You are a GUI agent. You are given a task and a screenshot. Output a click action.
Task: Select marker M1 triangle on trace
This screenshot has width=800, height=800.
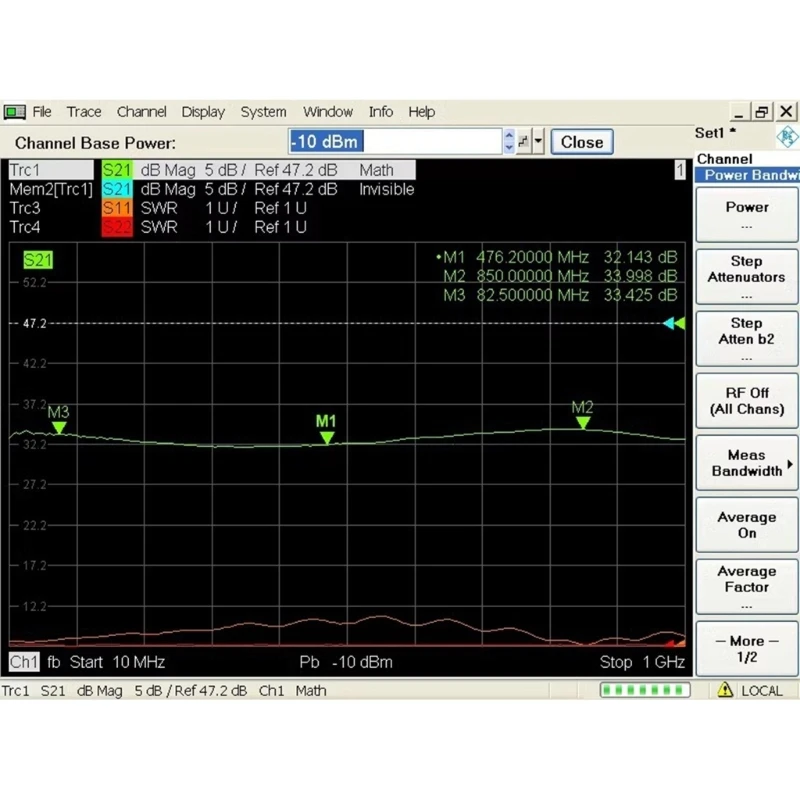[x=327, y=437]
